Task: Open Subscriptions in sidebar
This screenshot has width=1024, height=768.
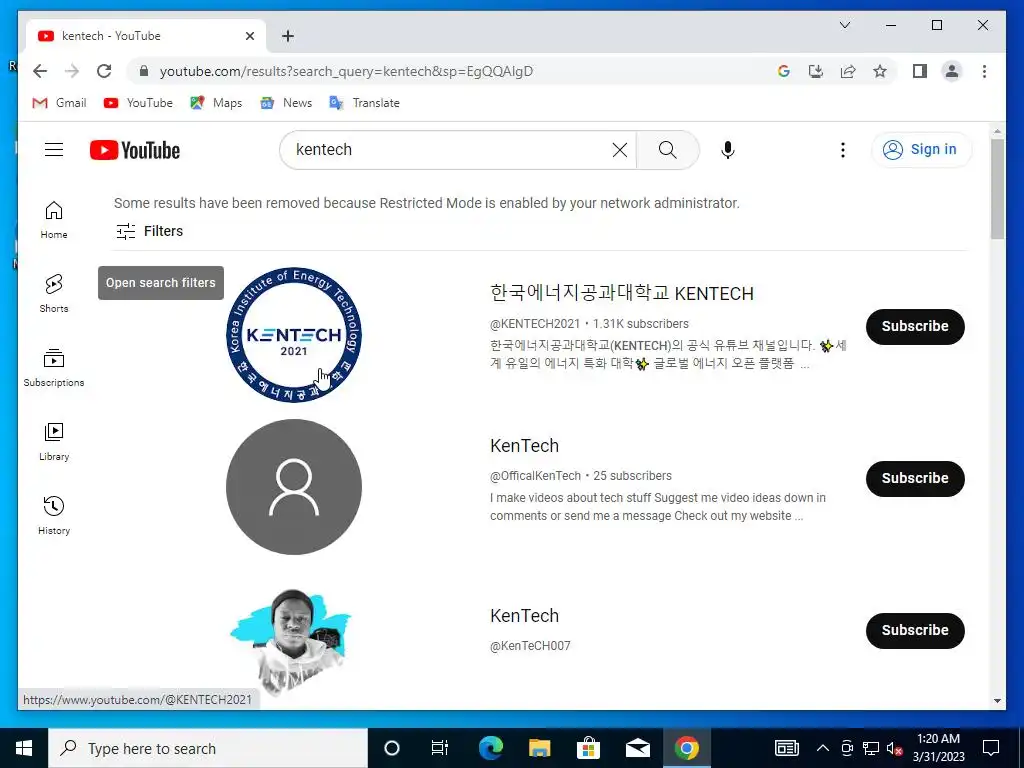Action: pyautogui.click(x=54, y=368)
